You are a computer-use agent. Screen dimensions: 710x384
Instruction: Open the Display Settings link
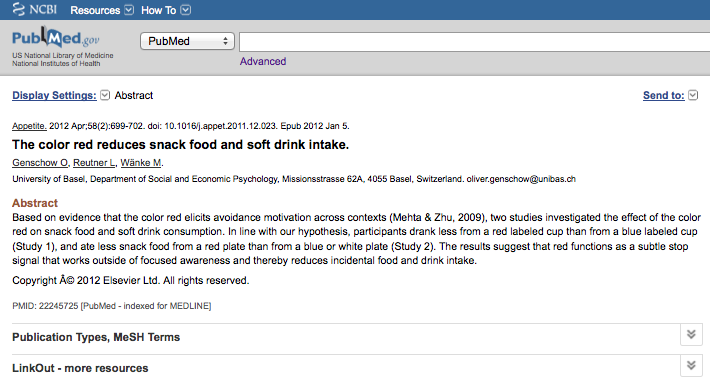point(54,95)
